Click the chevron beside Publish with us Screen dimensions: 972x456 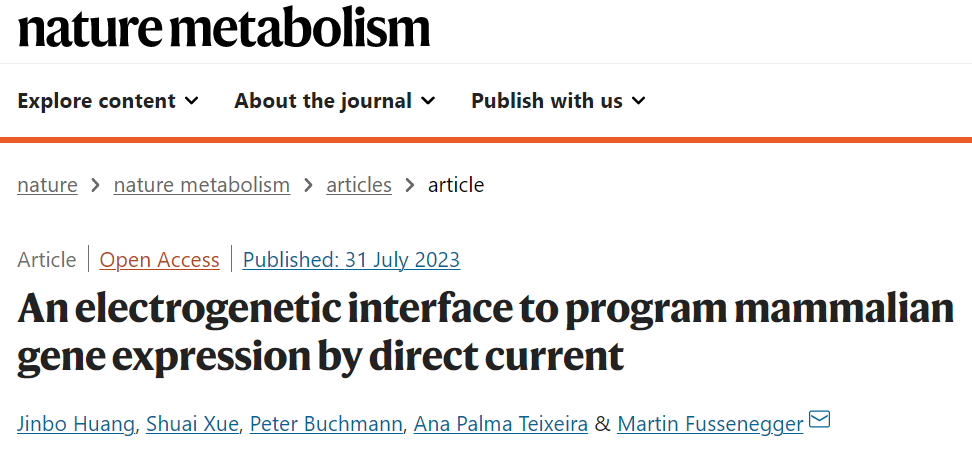click(639, 101)
